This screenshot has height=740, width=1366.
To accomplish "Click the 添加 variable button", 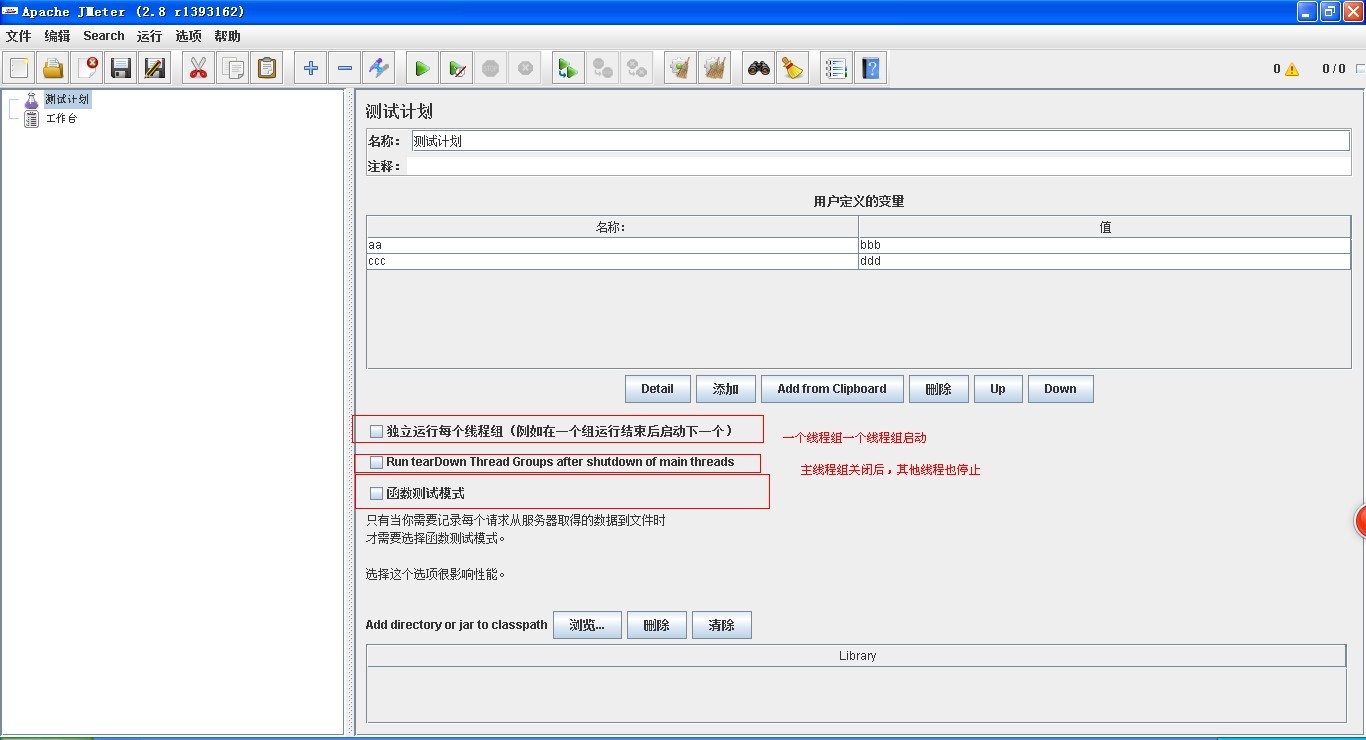I will pyautogui.click(x=725, y=389).
